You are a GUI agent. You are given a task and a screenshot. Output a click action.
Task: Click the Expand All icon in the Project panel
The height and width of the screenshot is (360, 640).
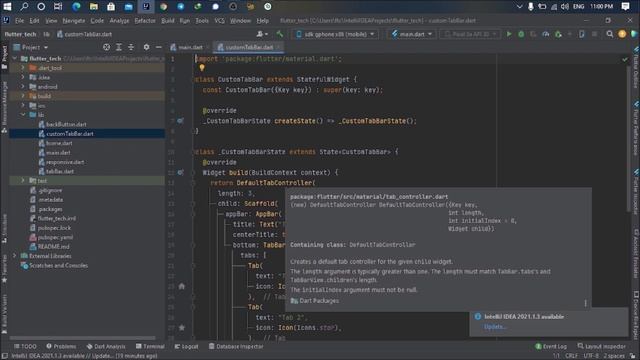pyautogui.click(x=119, y=47)
